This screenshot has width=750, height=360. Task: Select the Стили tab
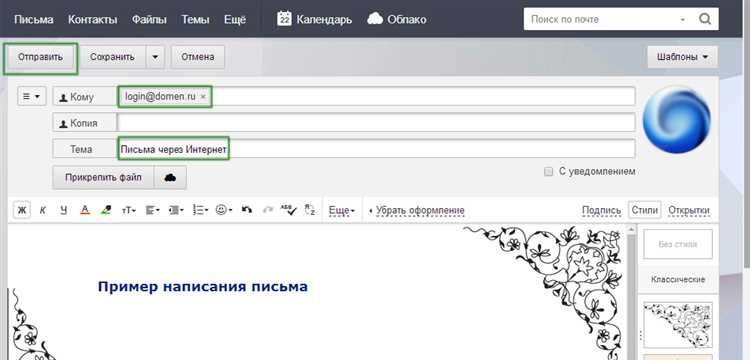(x=644, y=210)
